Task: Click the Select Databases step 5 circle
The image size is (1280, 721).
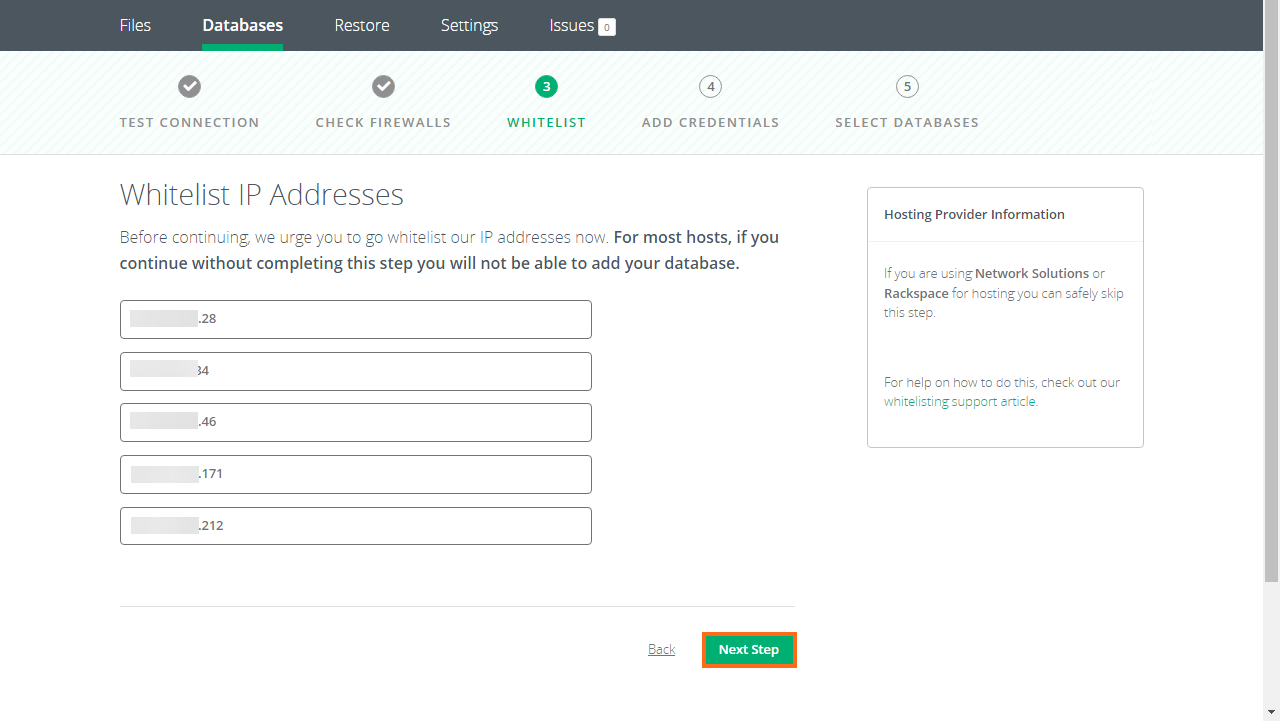Action: (x=907, y=86)
